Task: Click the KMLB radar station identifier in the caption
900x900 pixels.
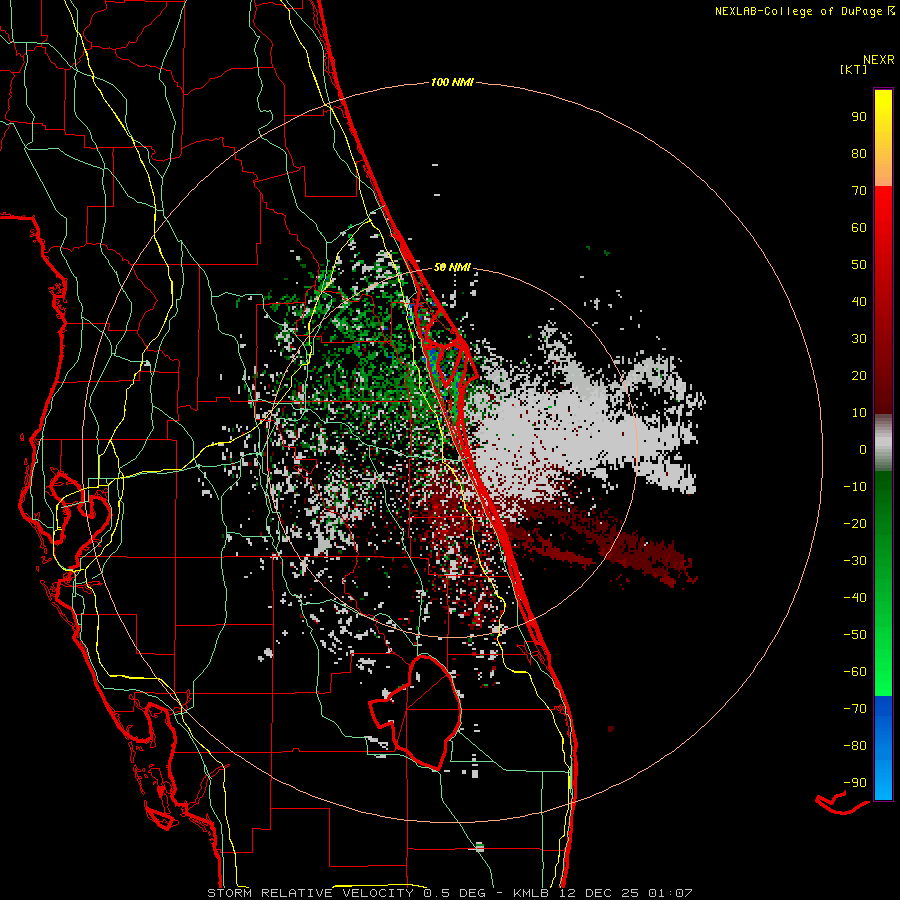Action: tap(532, 893)
